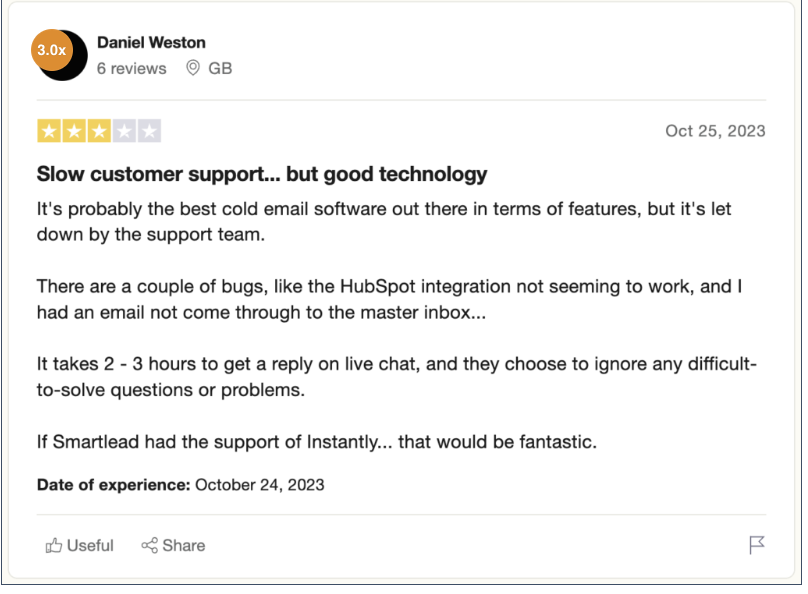Click the location pin icon

193,68
